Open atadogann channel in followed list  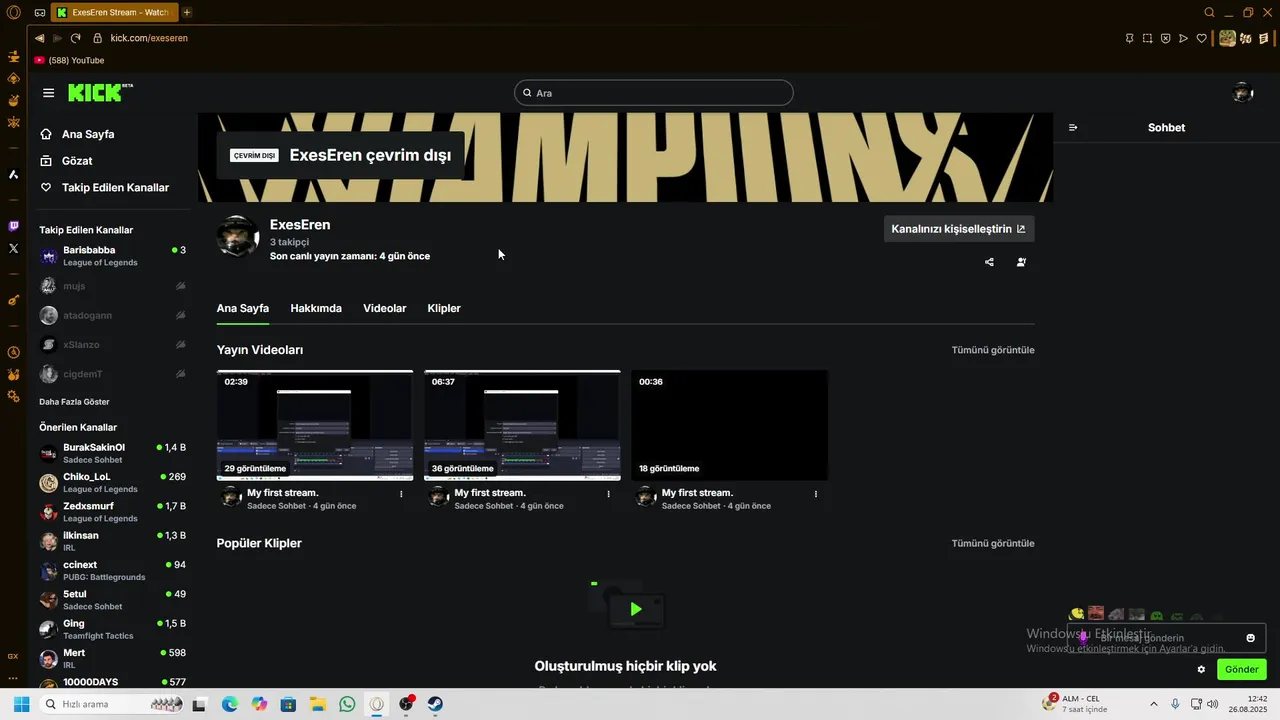[x=112, y=315]
